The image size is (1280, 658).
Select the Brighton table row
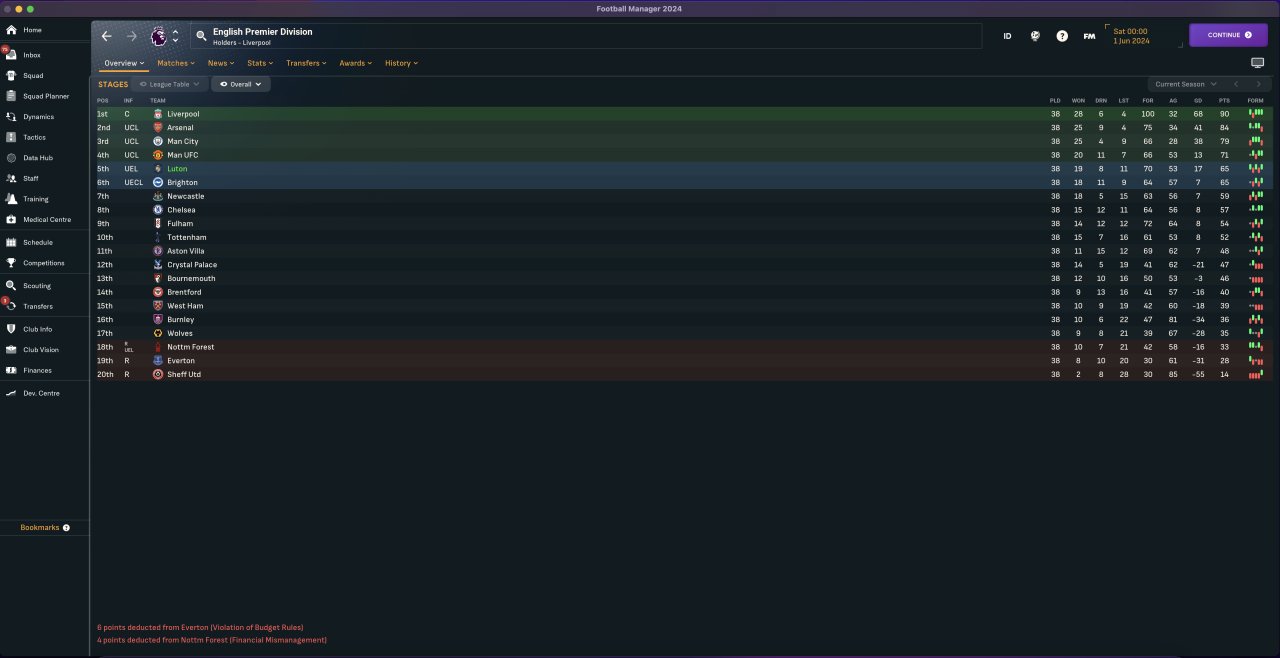[x=681, y=182]
